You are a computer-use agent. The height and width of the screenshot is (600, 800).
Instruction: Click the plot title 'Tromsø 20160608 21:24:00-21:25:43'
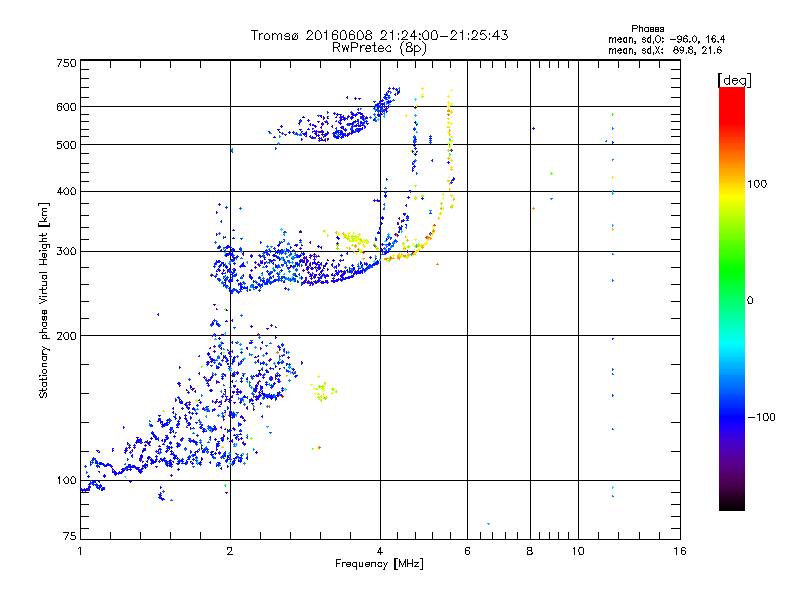pyautogui.click(x=379, y=35)
